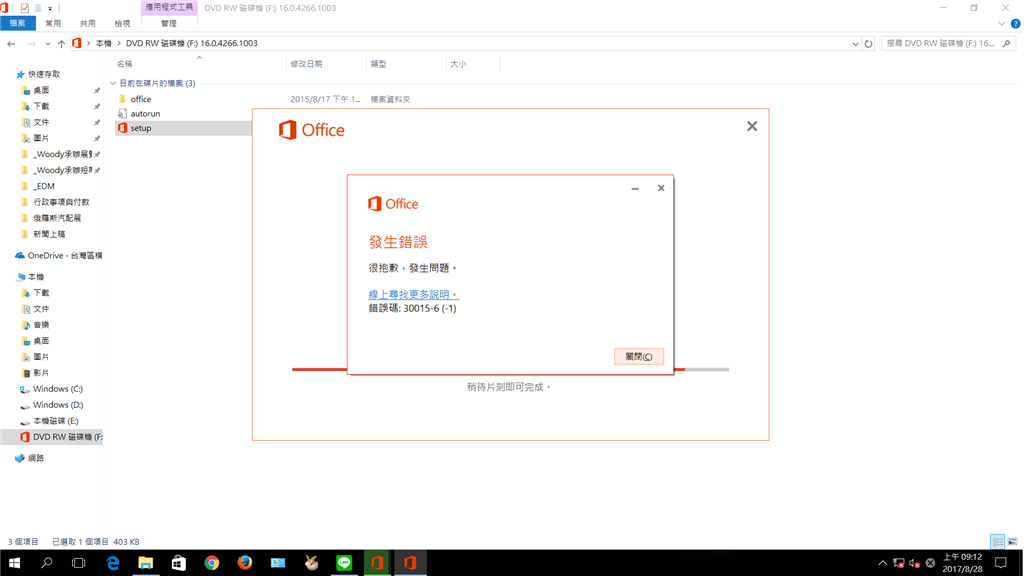Open Task View on the taskbar
Viewport: 1024px width, 576px height.
pos(79,563)
